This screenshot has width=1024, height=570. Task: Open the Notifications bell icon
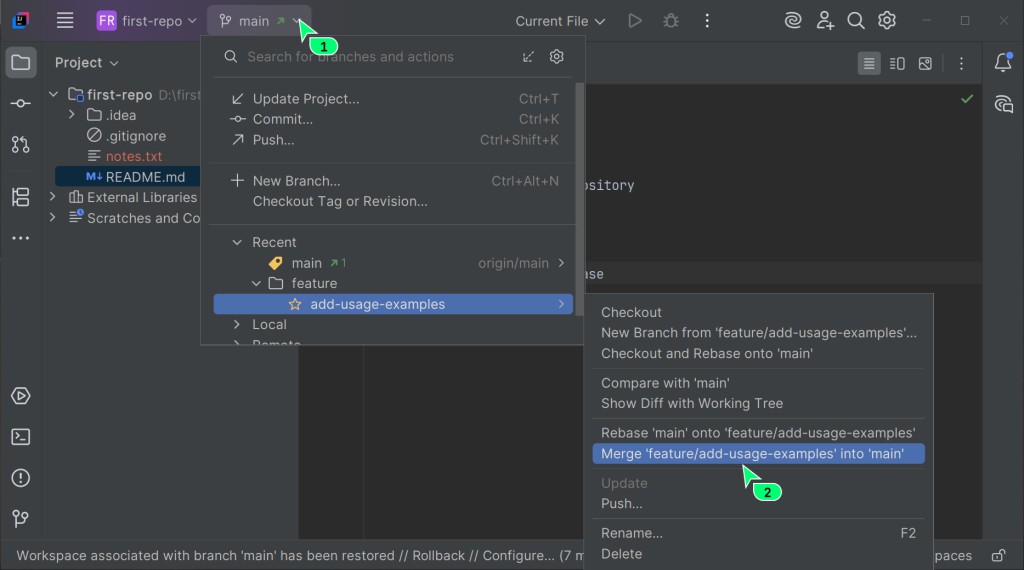tap(1003, 63)
